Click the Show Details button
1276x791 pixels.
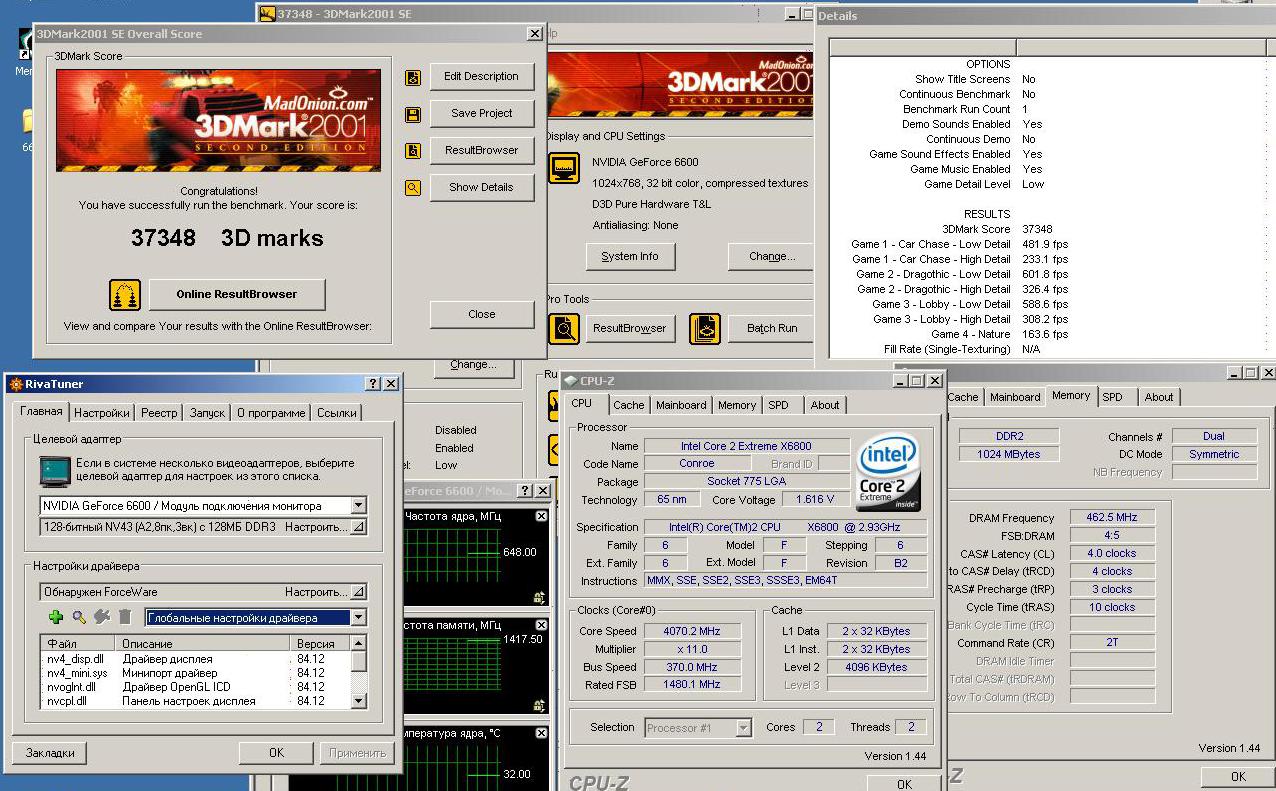[x=482, y=188]
